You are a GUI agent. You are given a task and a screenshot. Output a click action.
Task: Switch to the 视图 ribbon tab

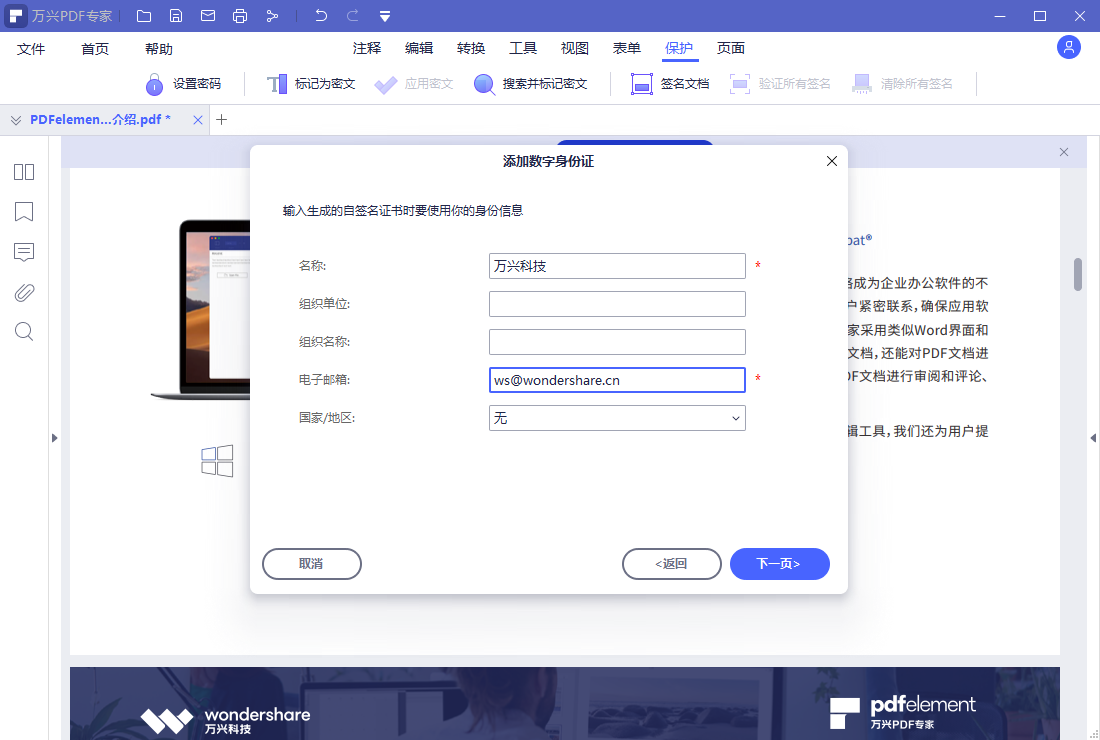pyautogui.click(x=575, y=47)
